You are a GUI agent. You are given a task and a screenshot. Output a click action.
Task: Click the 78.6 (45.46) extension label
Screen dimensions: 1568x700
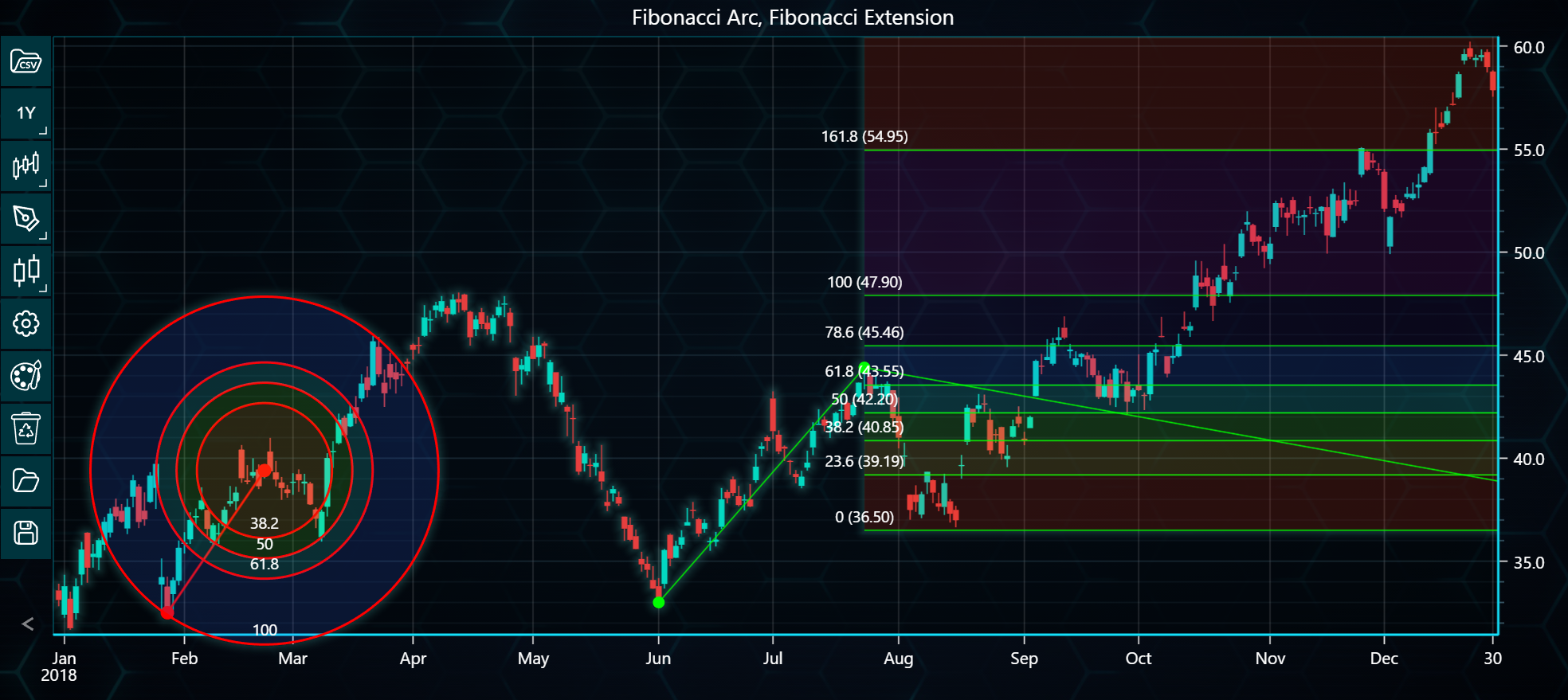(x=864, y=332)
